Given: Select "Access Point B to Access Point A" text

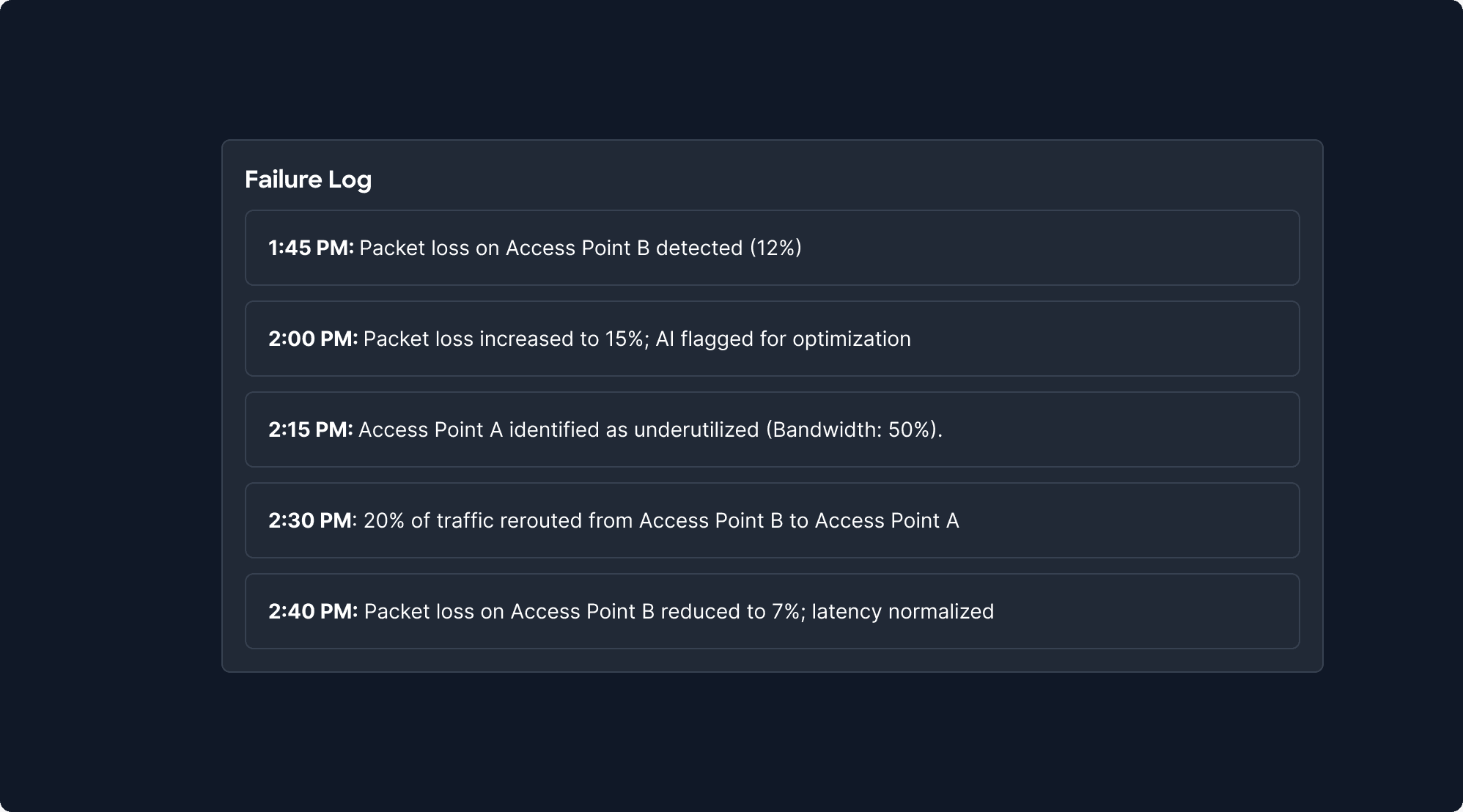Looking at the screenshot, I should click(x=799, y=521).
